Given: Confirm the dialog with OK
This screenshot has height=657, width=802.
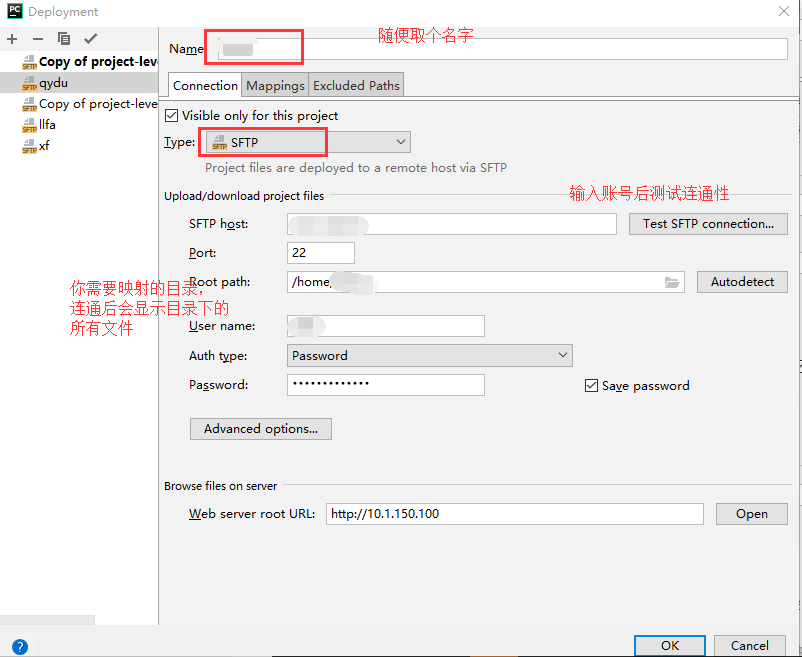Looking at the screenshot, I should pyautogui.click(x=670, y=646).
